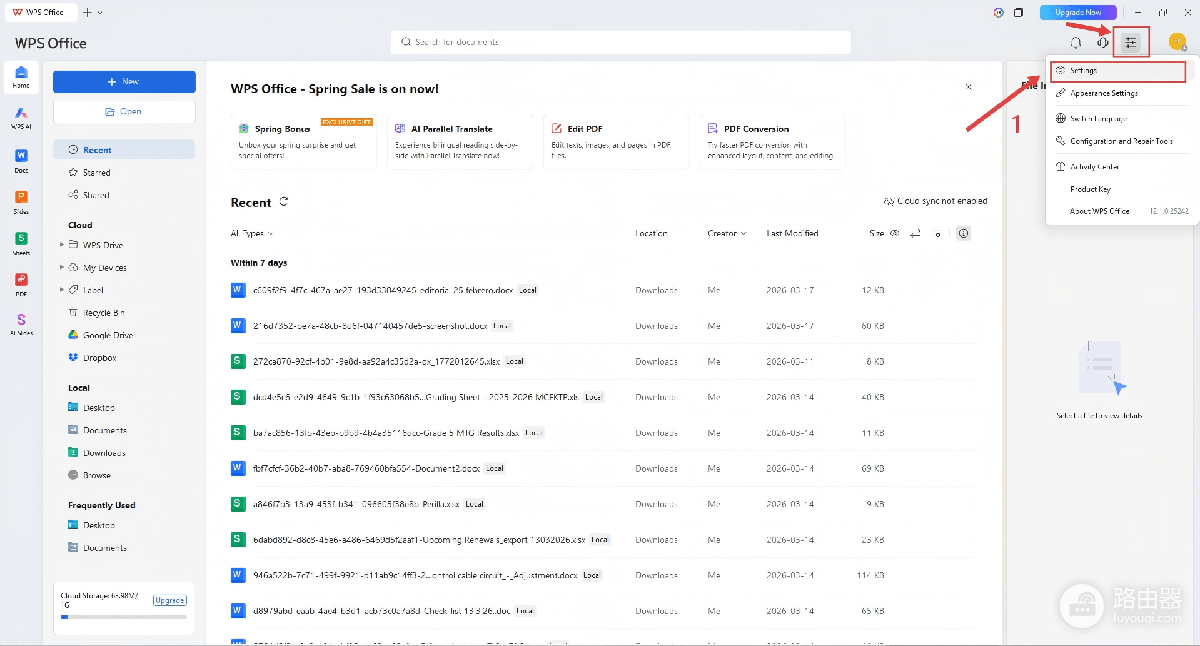Click the window layout icon beside Upgrade Now

click(x=1018, y=12)
